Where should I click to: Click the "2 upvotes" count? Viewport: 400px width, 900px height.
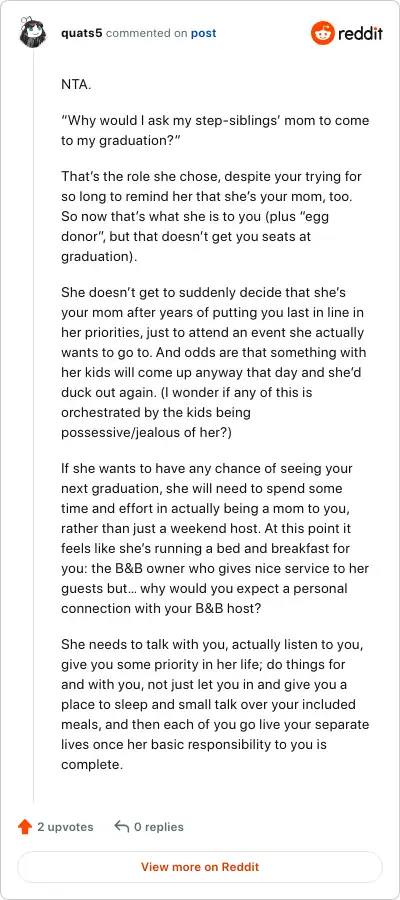pos(65,827)
